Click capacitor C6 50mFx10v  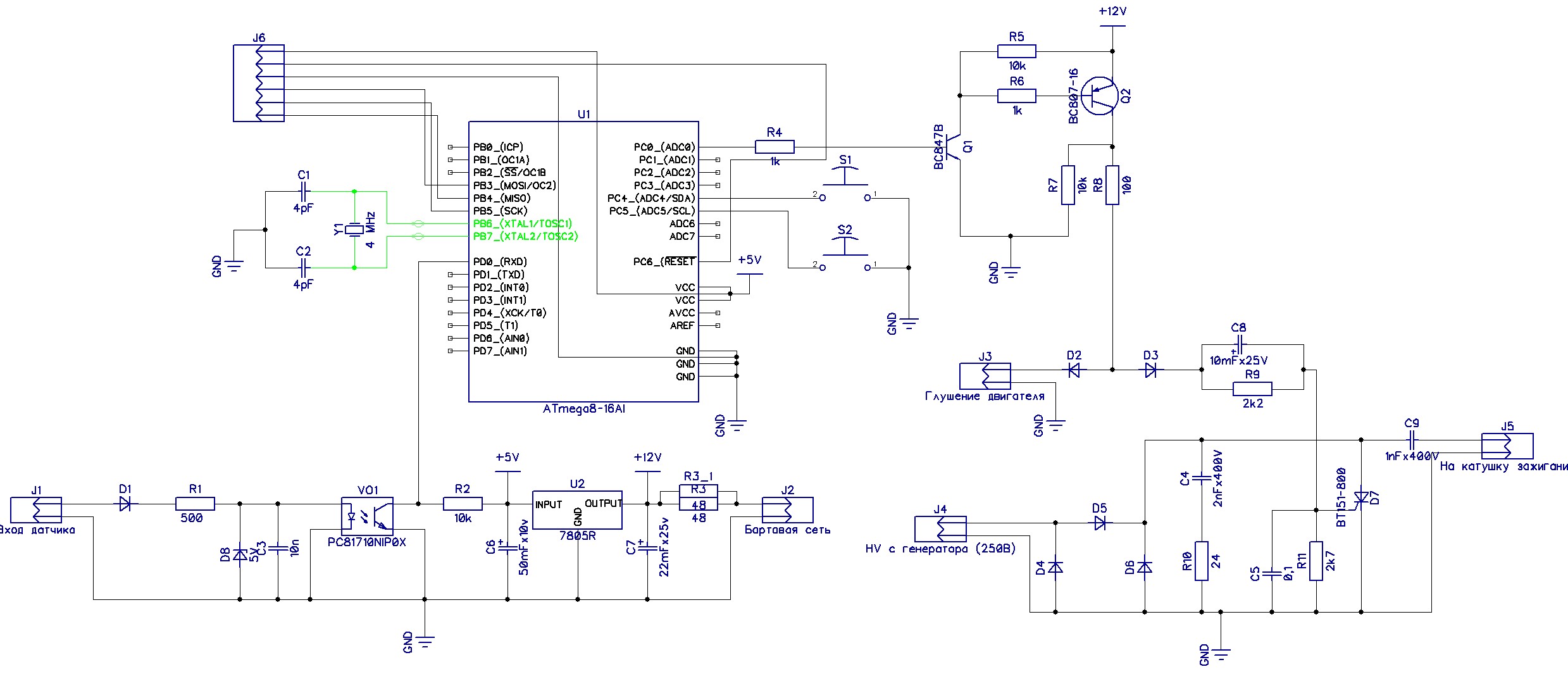click(507, 547)
